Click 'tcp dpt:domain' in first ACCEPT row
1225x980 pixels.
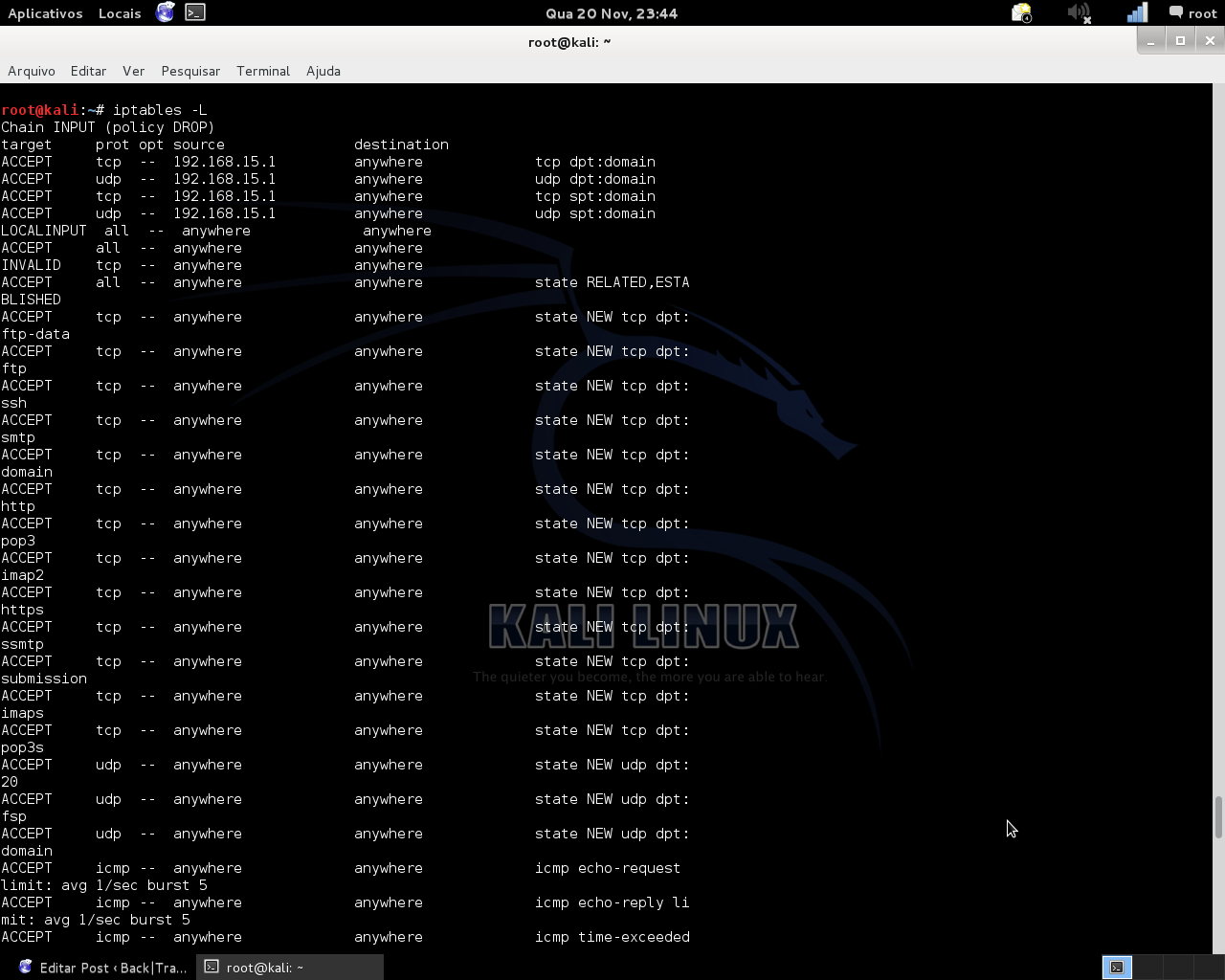(x=595, y=162)
